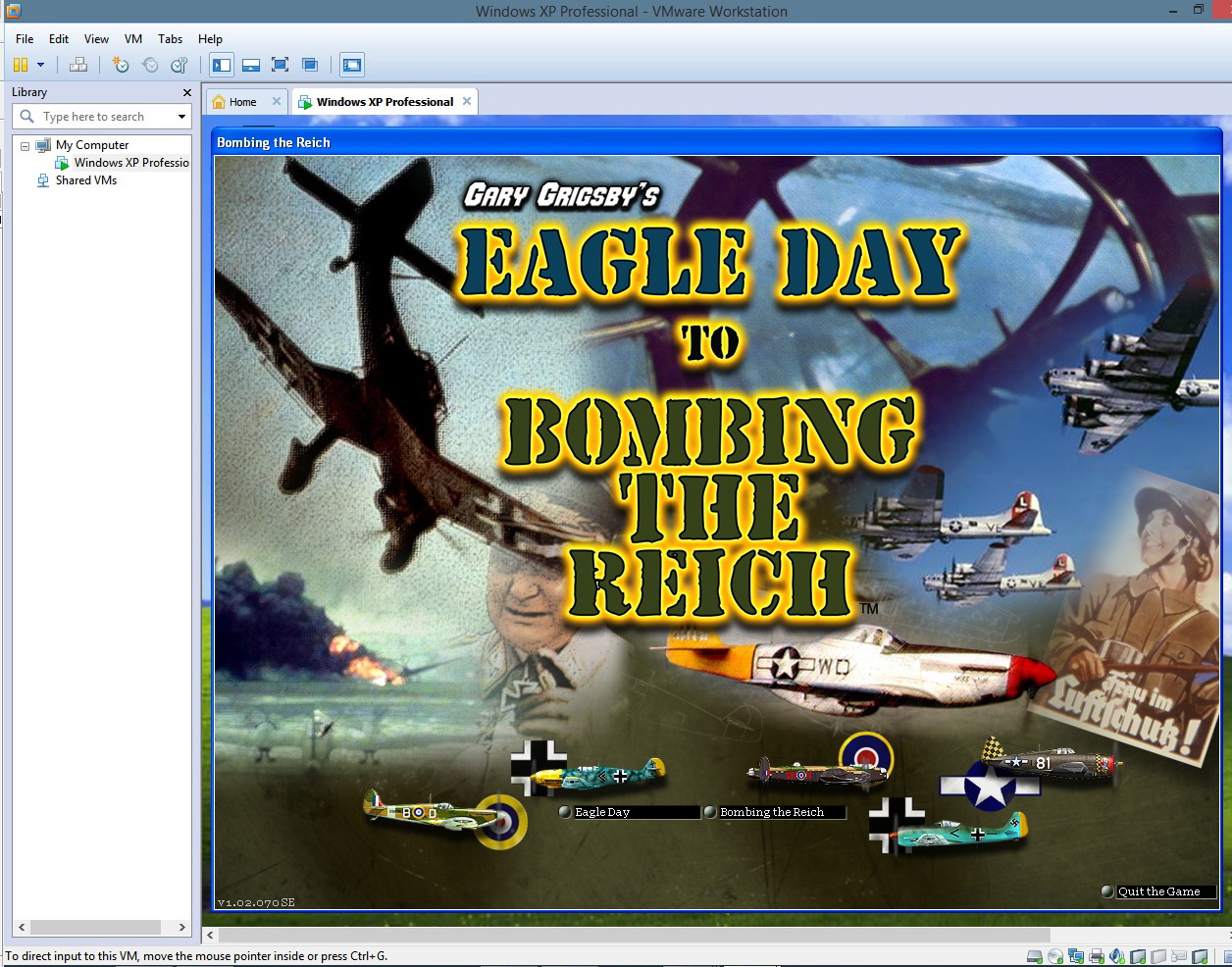Toggle the console view button
Viewport: 1232px width, 967px height.
coord(352,65)
